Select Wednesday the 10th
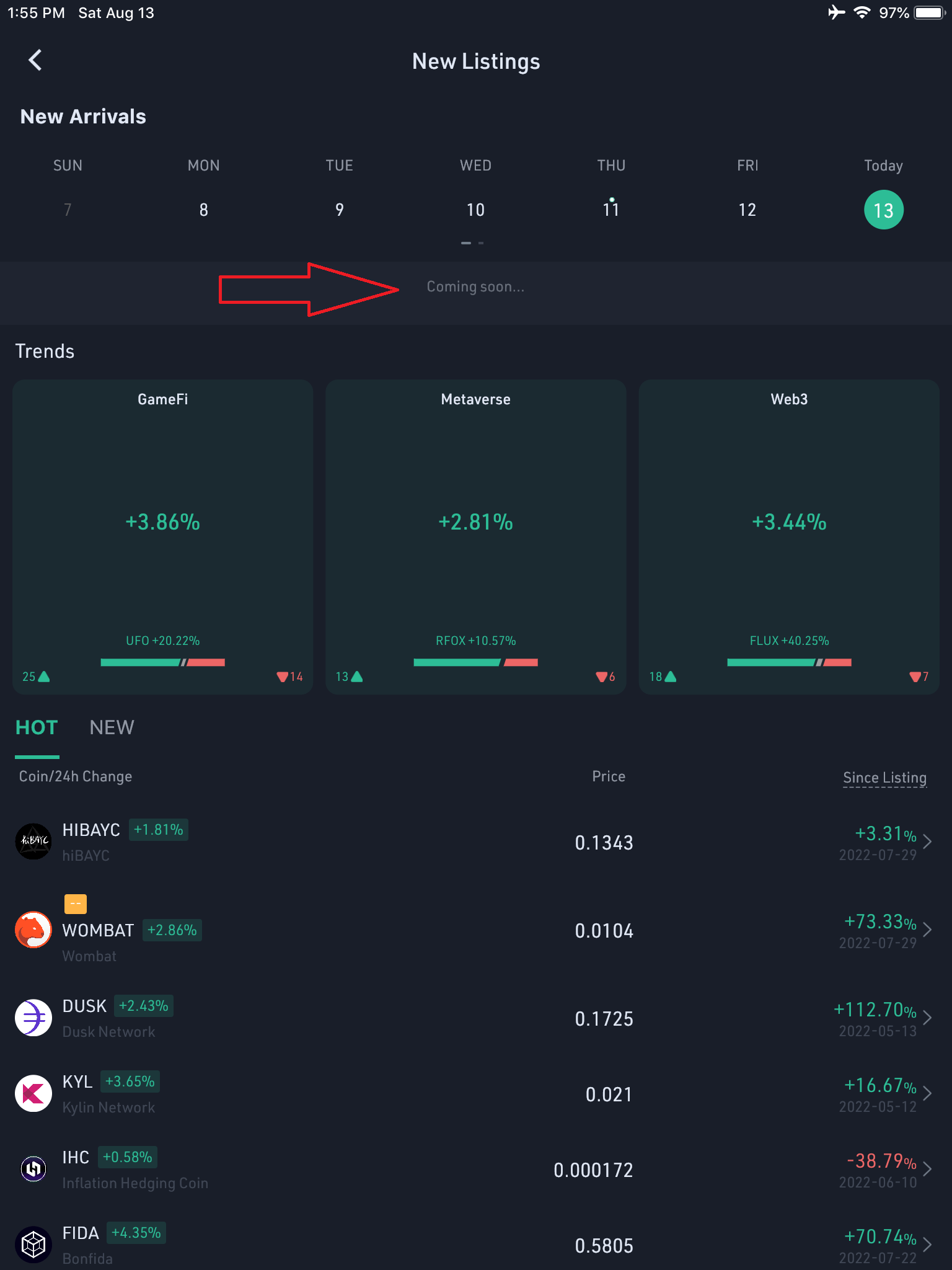Image resolution: width=952 pixels, height=1270 pixels. coord(475,210)
